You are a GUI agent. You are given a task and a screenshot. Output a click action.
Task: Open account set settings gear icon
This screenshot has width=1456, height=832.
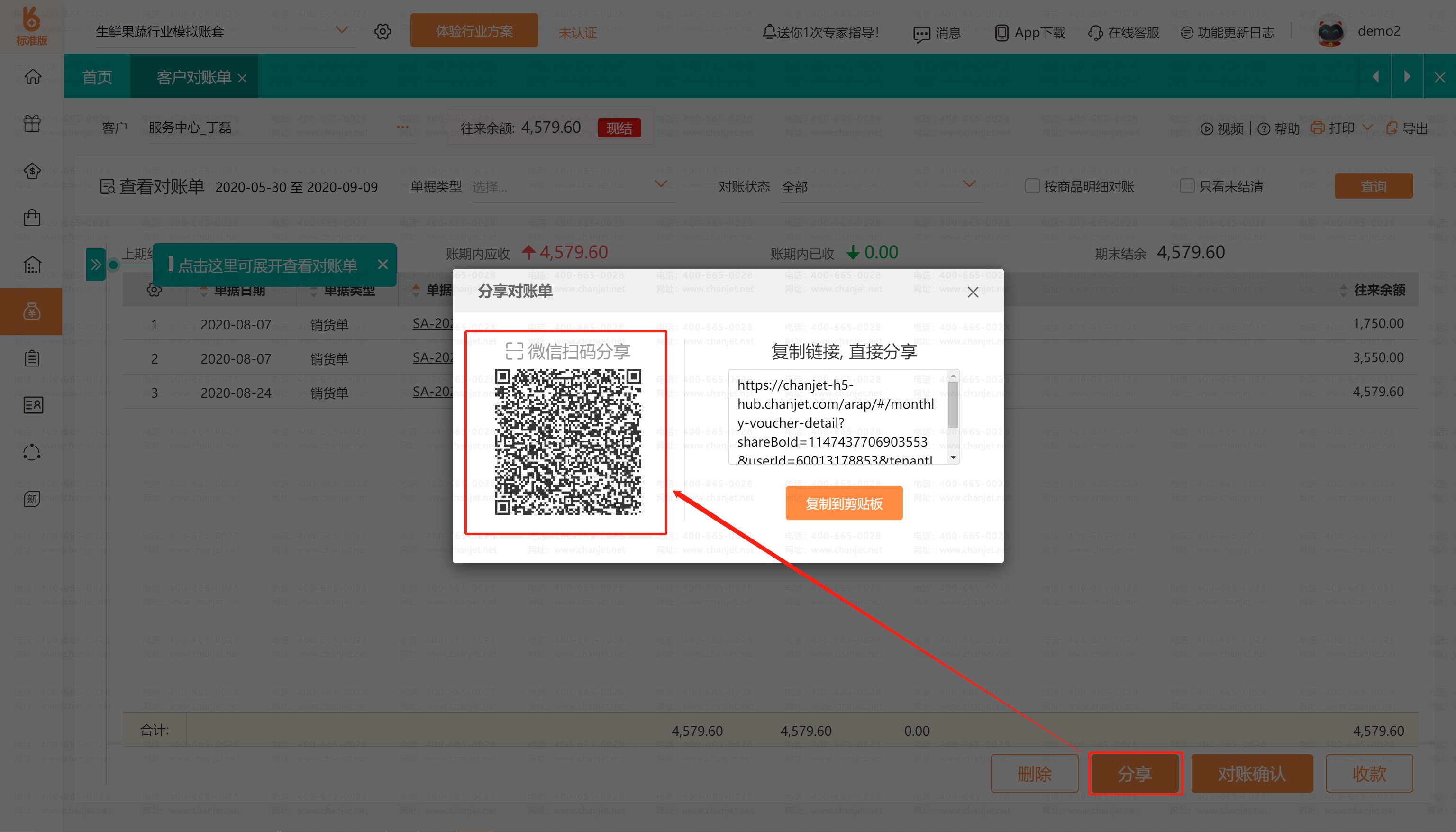click(x=382, y=31)
